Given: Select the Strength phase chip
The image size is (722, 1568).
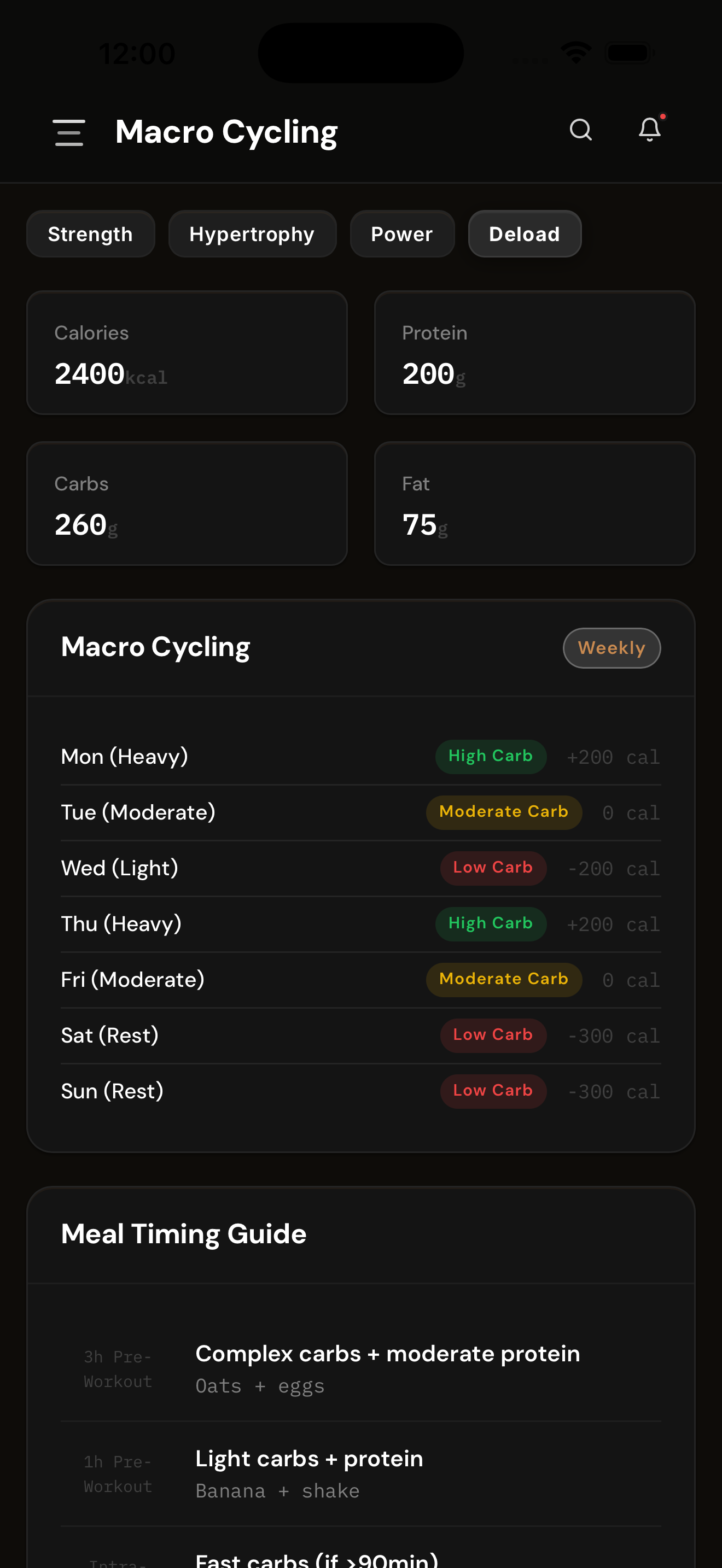Looking at the screenshot, I should [91, 234].
